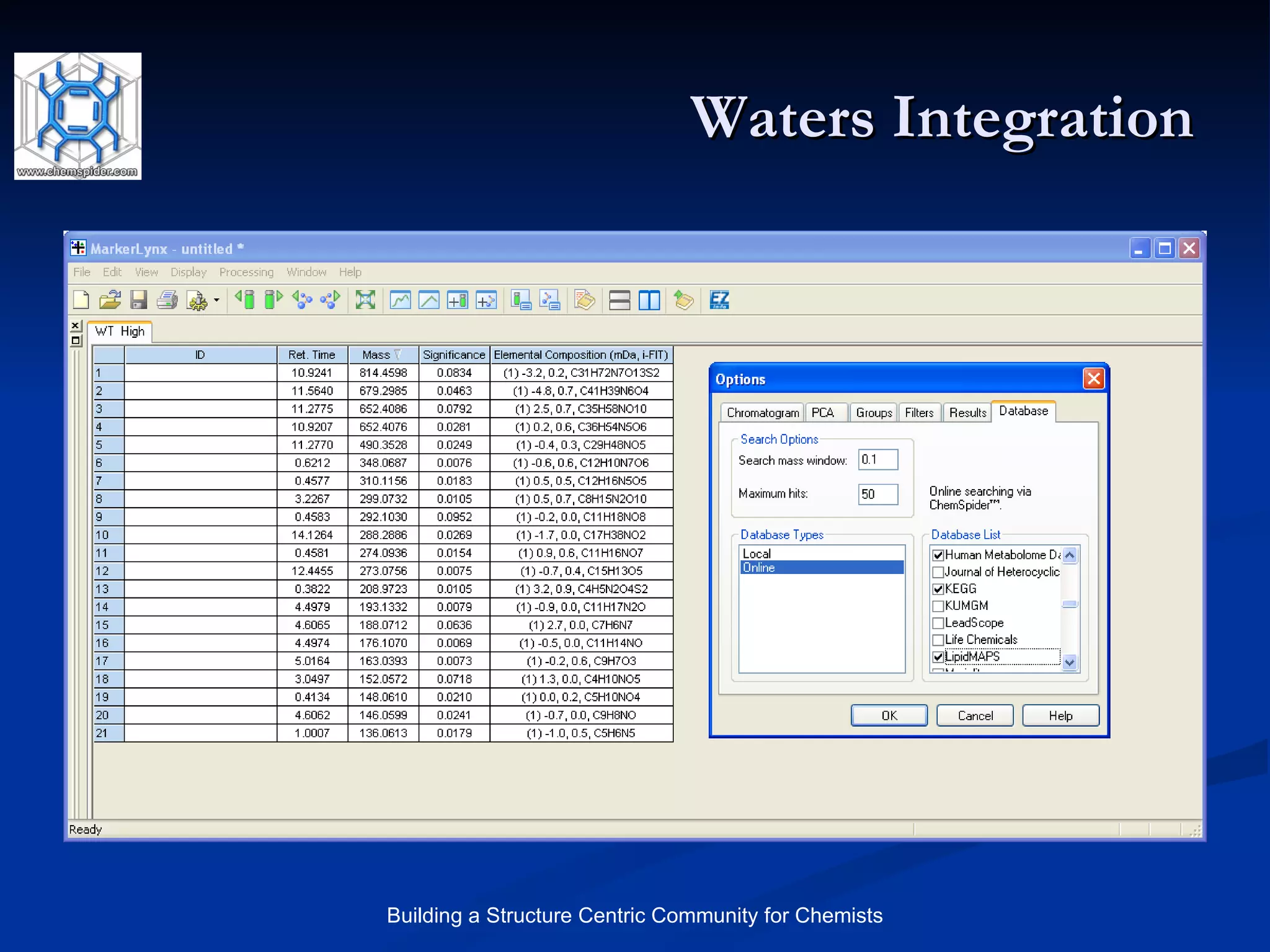This screenshot has height=952, width=1270.
Task: Enable the LeadScope checkbox
Action: (938, 623)
